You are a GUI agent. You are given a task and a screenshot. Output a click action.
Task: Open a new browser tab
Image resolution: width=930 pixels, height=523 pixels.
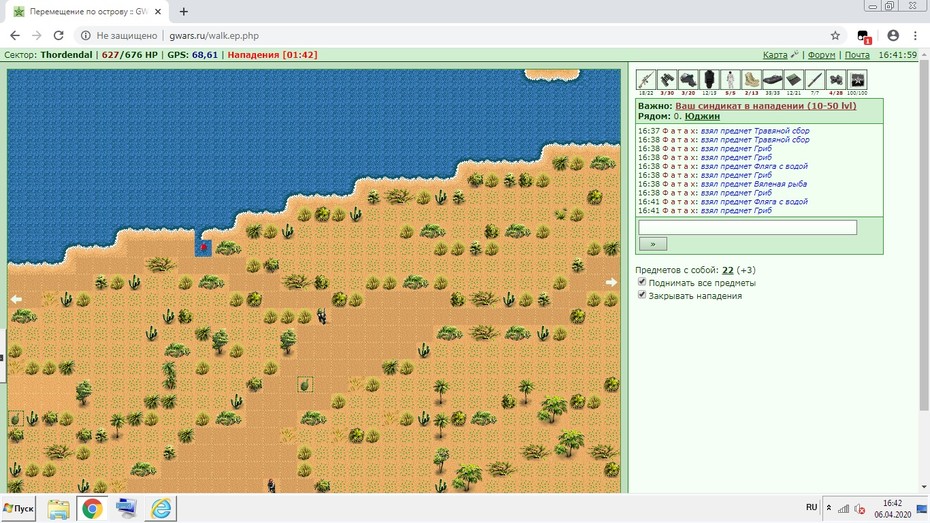point(184,11)
